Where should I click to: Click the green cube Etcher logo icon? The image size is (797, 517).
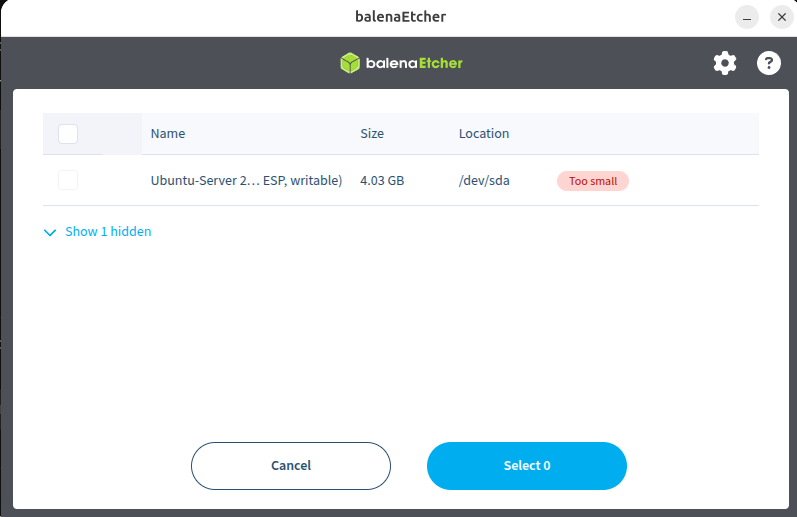click(350, 63)
